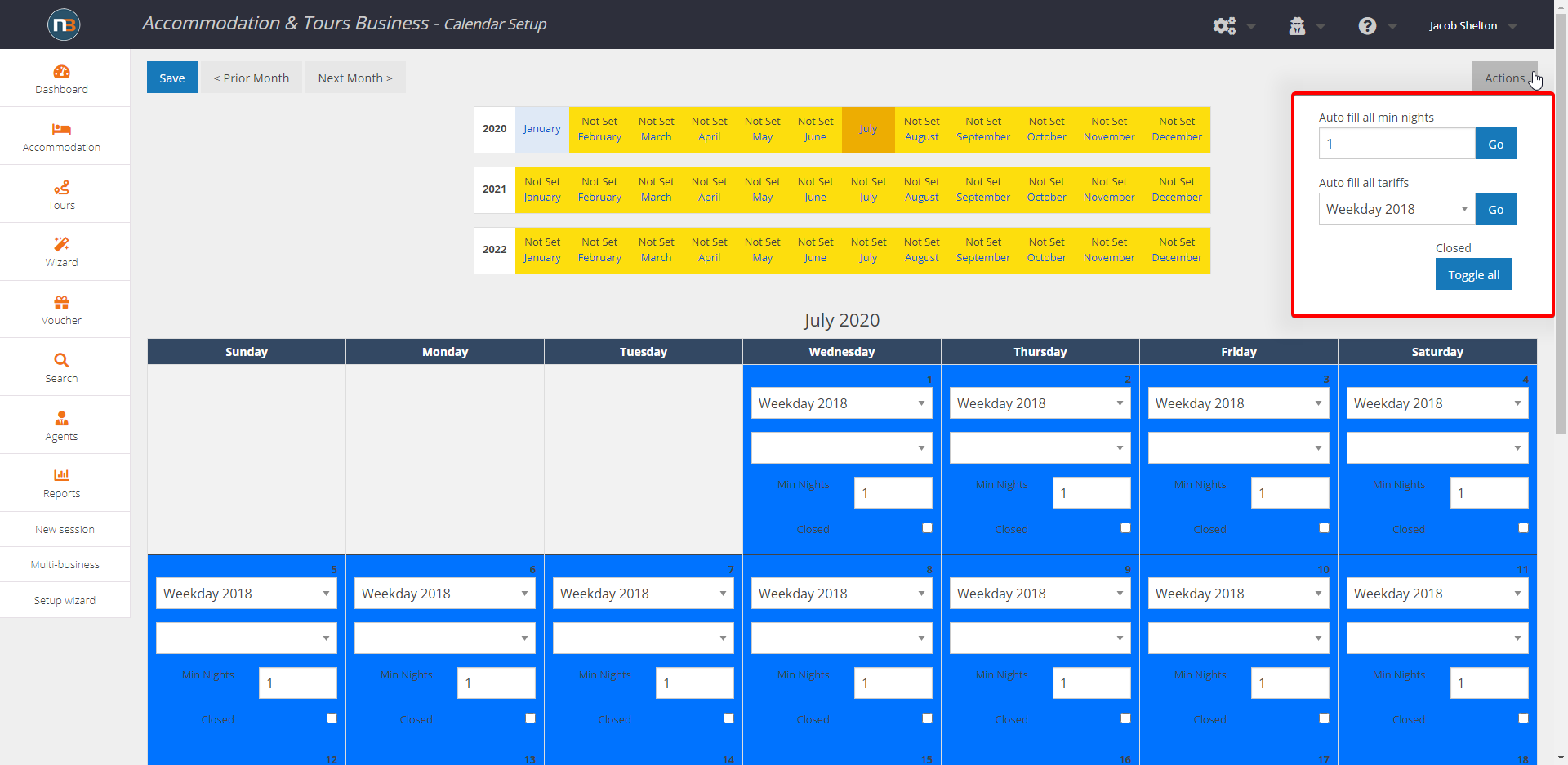The height and width of the screenshot is (765, 1568).
Task: Open second empty dropdown for July 3
Action: click(1238, 447)
